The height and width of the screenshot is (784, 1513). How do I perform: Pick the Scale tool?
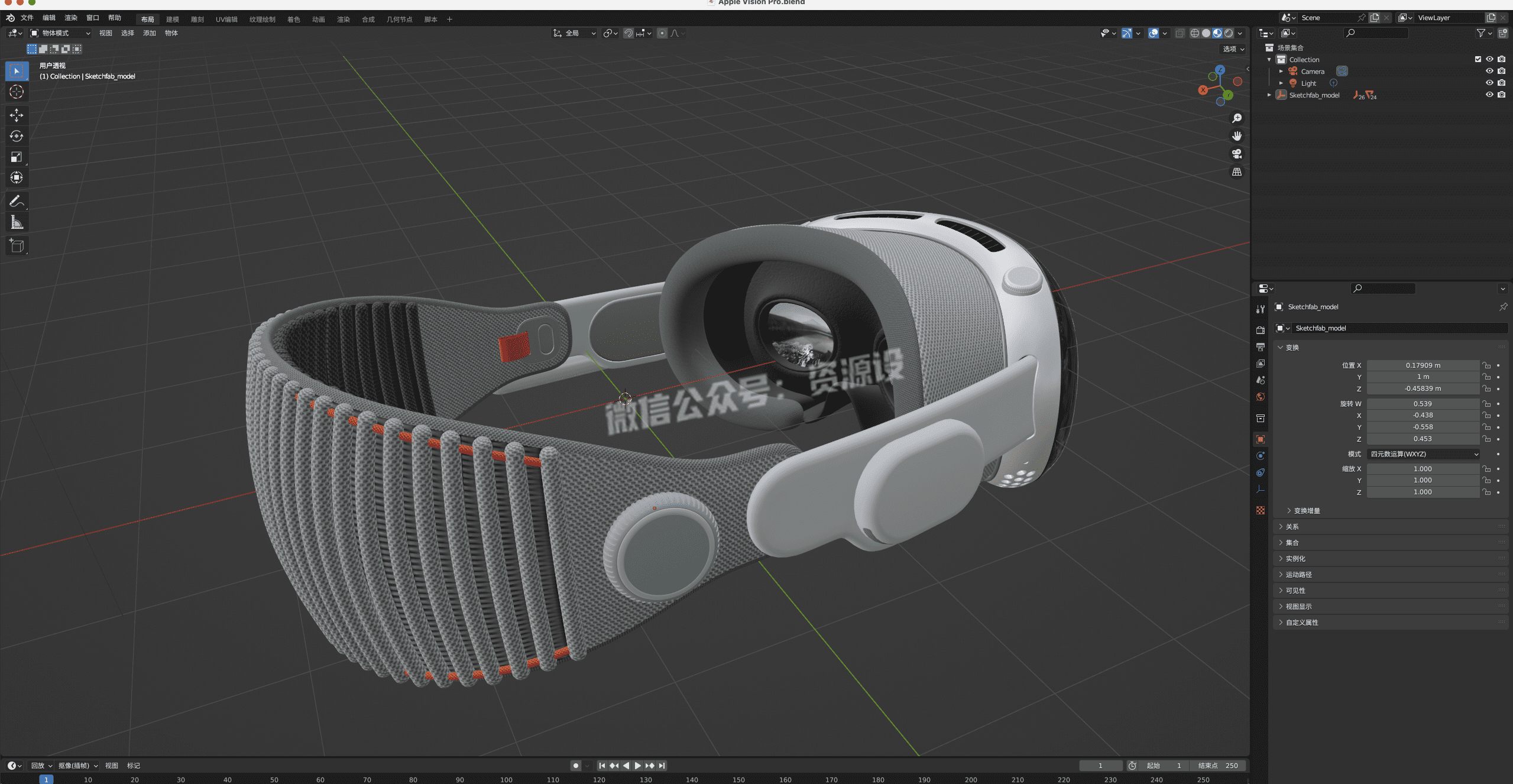(17, 157)
